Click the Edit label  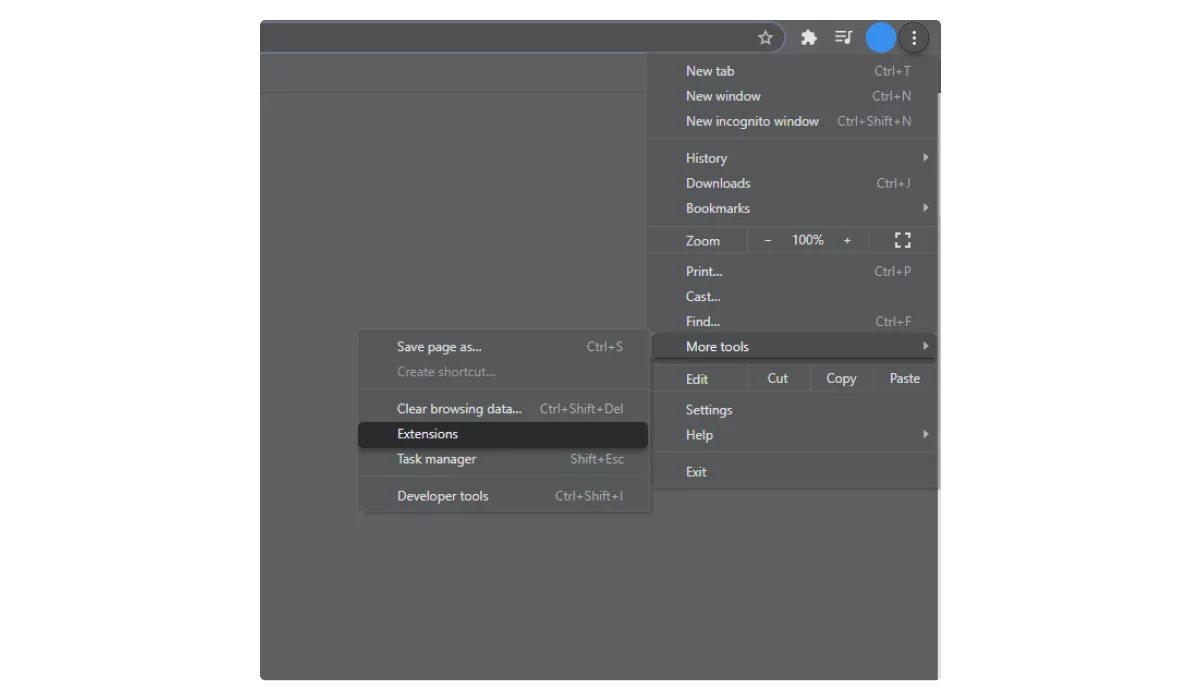pos(697,379)
